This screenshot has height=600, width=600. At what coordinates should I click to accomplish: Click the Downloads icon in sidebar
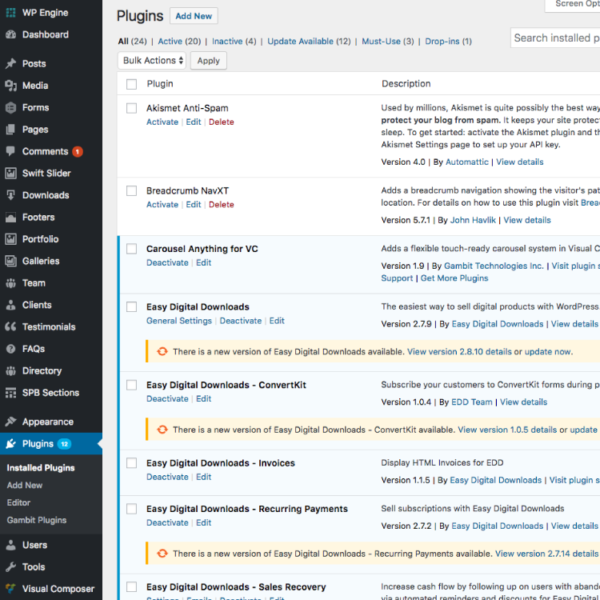tap(11, 195)
